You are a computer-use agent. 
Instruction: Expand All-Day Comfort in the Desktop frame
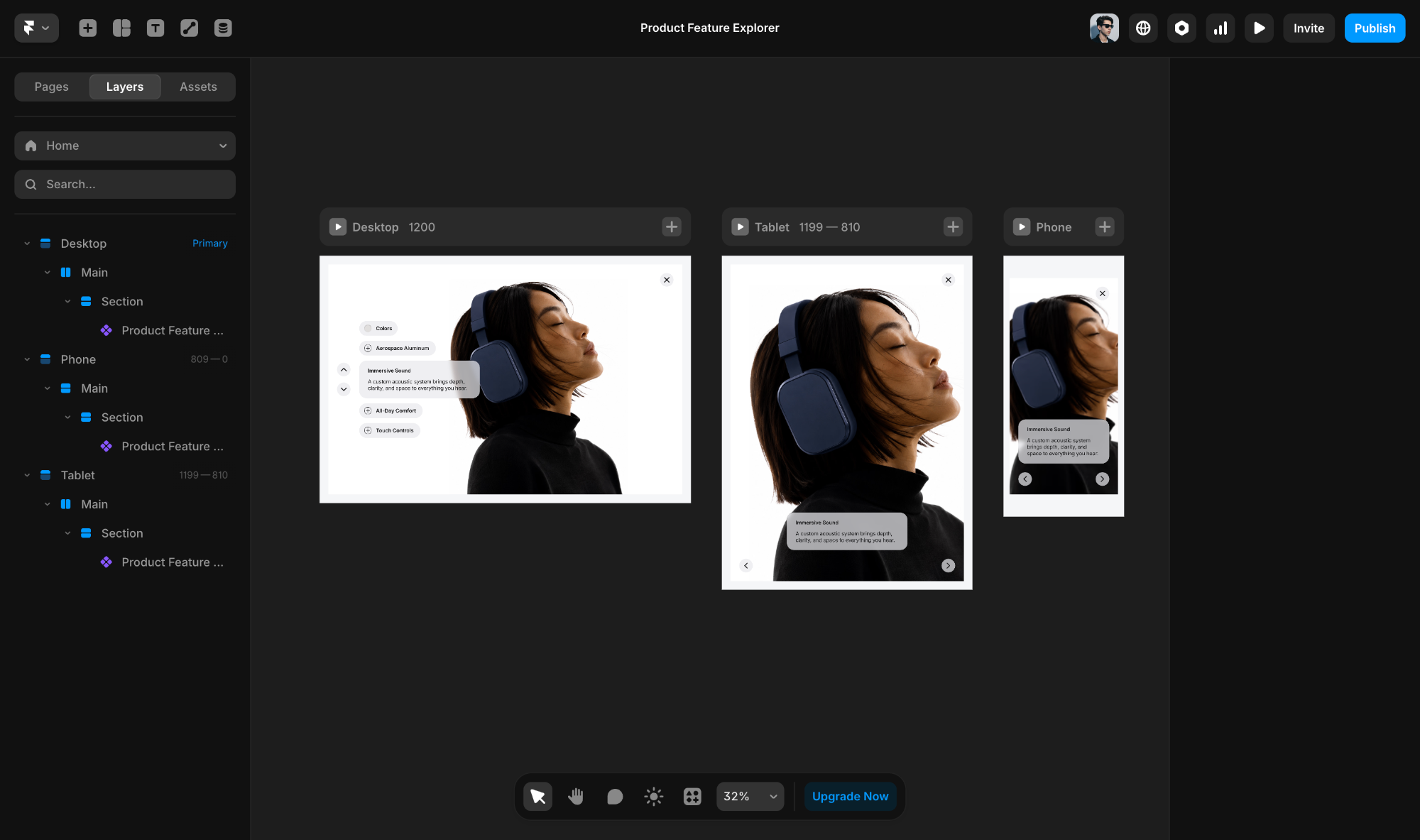tap(390, 410)
